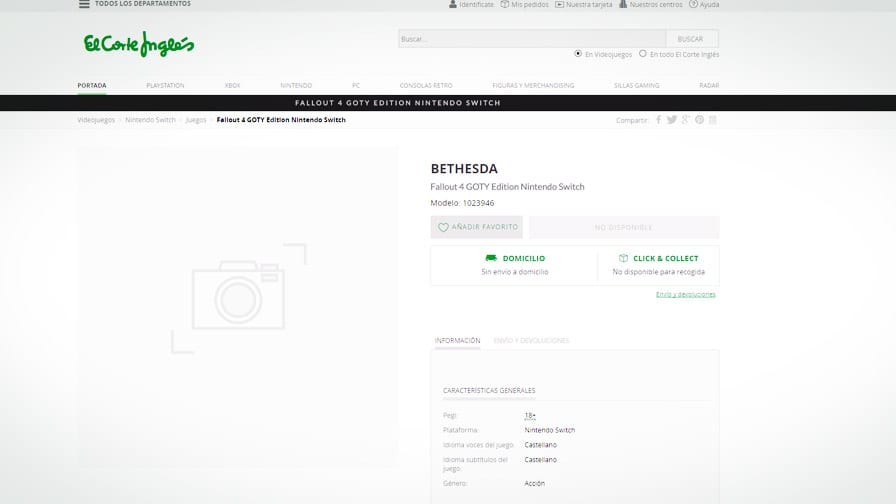This screenshot has height=504, width=896.
Task: Go to the Juegos breadcrumb
Action: 195,120
